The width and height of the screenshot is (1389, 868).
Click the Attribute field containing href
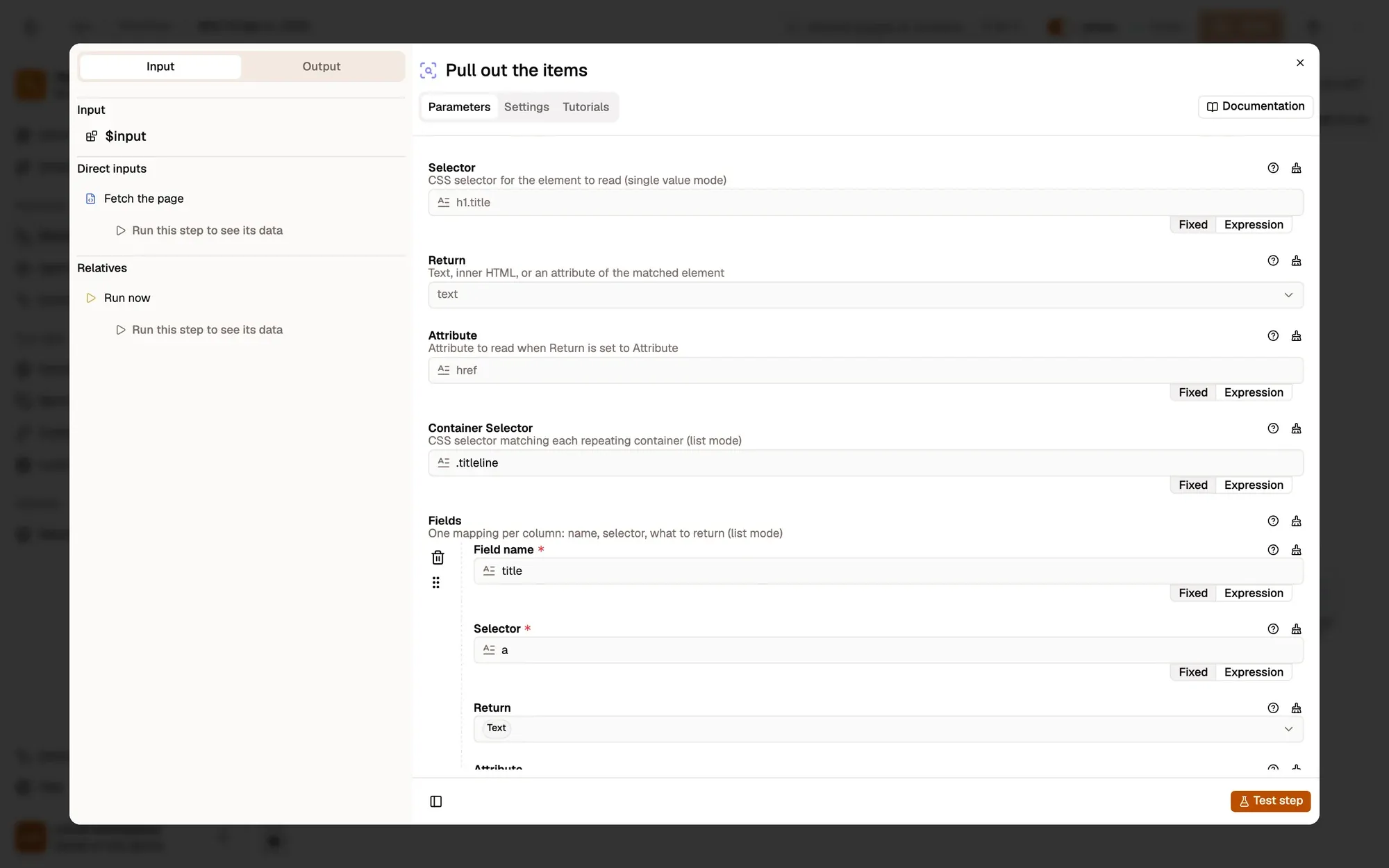(x=865, y=371)
